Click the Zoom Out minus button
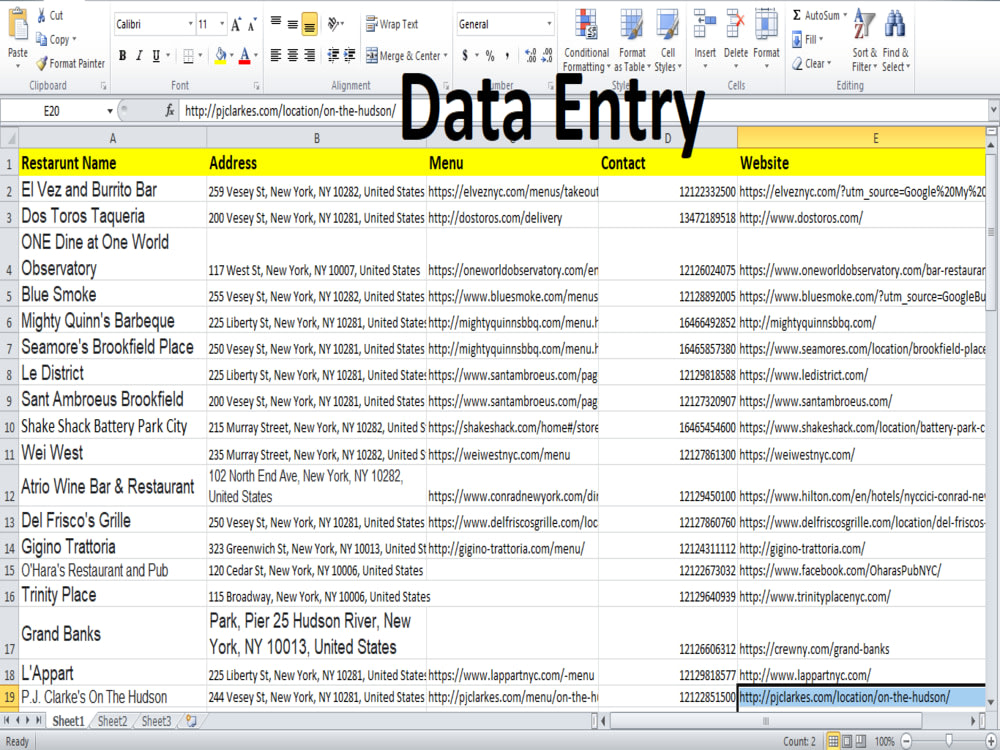 pyautogui.click(x=906, y=741)
